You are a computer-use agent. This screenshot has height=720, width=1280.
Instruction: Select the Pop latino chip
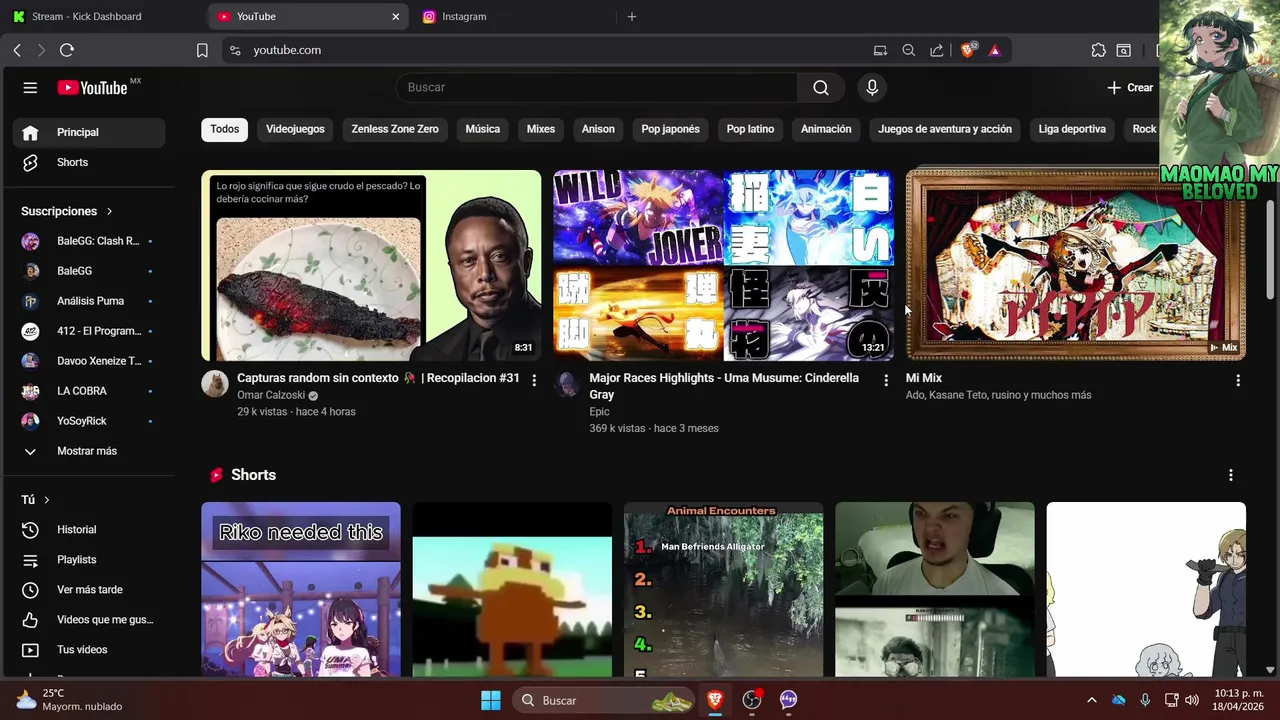(750, 129)
